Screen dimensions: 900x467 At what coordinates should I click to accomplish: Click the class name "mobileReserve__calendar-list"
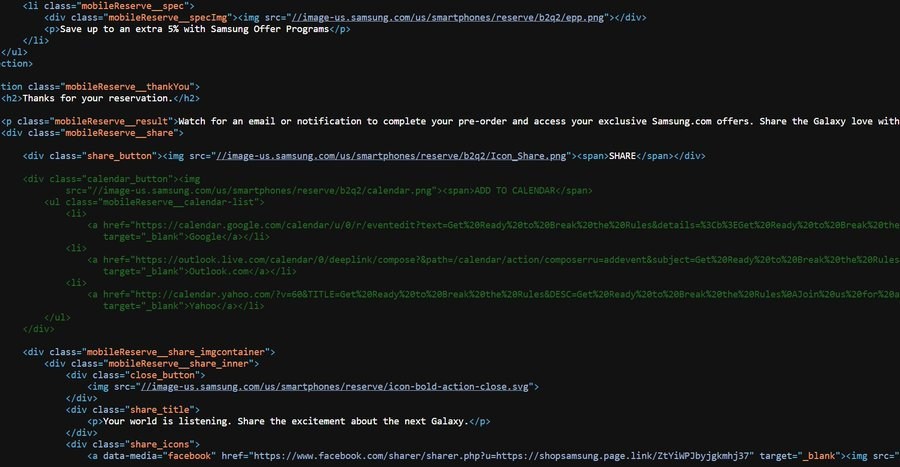[x=179, y=202]
